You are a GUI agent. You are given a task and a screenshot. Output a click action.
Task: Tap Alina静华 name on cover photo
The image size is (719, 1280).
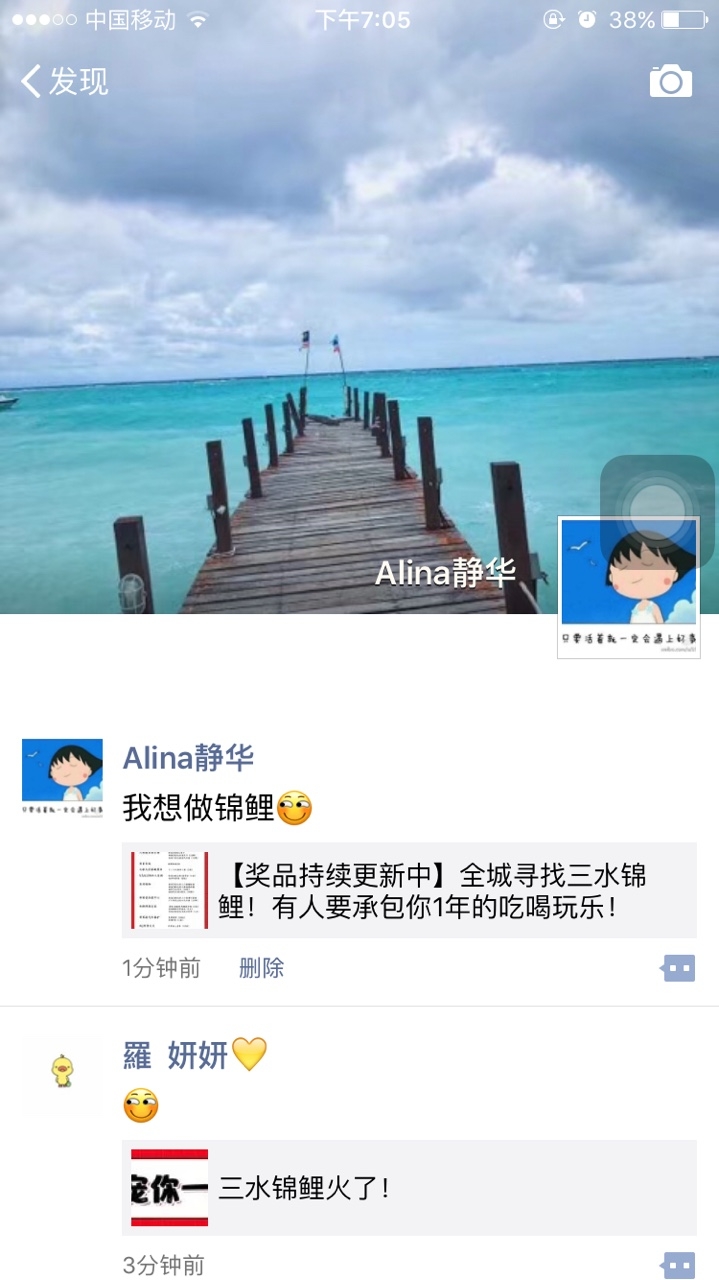tap(445, 572)
